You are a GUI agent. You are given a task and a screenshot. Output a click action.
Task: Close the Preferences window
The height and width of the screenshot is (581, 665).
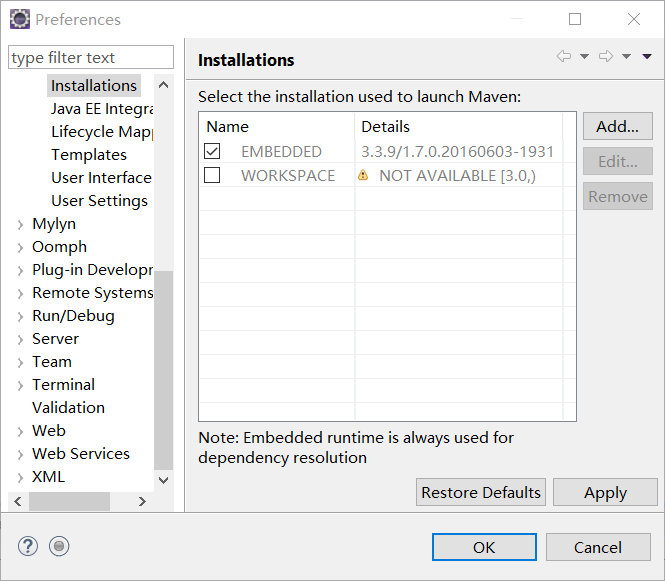[634, 19]
